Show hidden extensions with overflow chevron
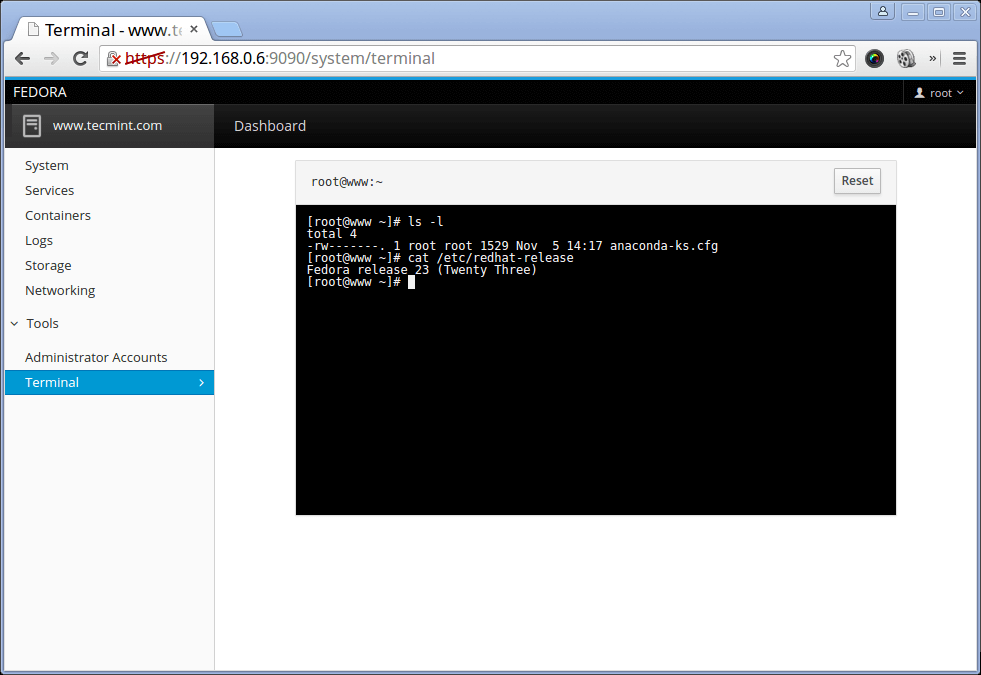Screen dimensions: 981x675 (933, 58)
